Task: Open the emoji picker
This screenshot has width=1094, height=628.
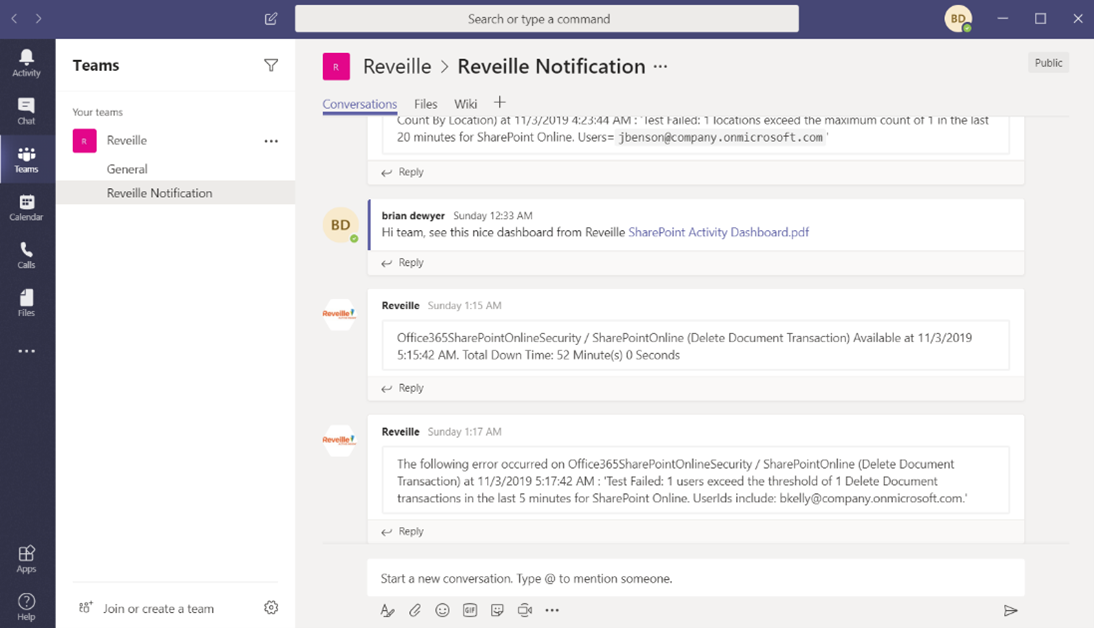Action: pyautogui.click(x=442, y=611)
